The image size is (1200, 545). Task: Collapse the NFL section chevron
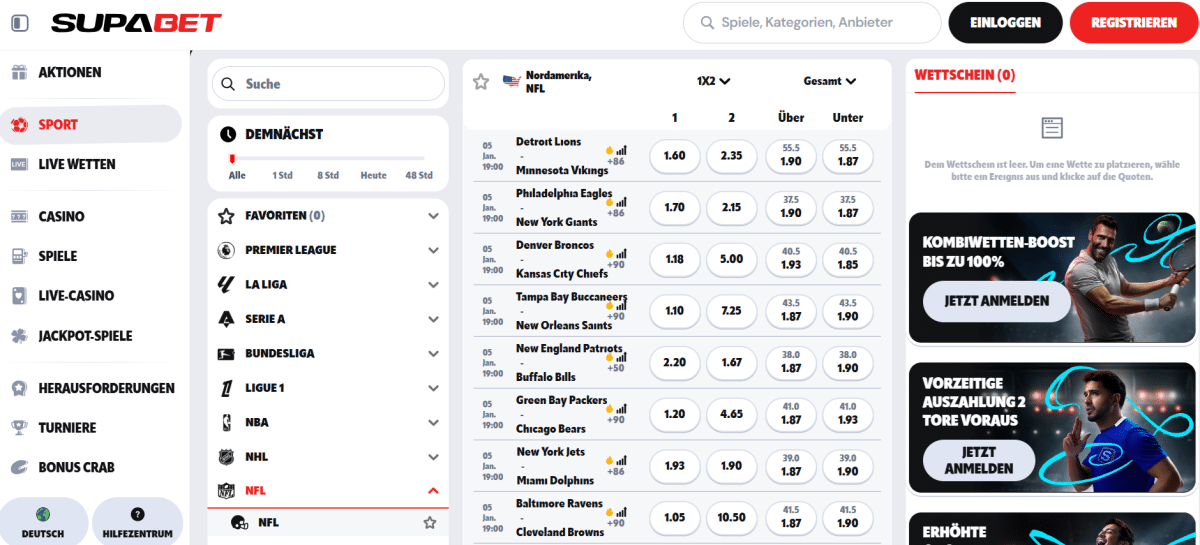433,491
